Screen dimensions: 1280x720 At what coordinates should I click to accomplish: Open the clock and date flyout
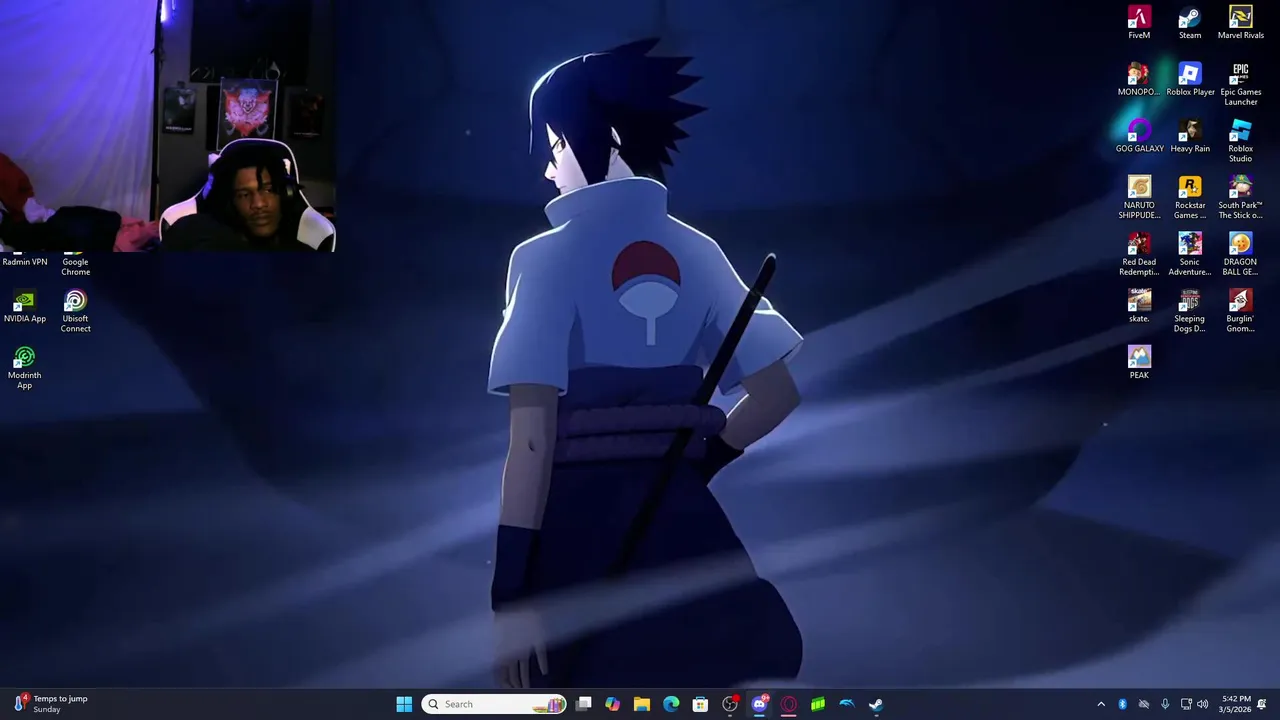coord(1236,704)
